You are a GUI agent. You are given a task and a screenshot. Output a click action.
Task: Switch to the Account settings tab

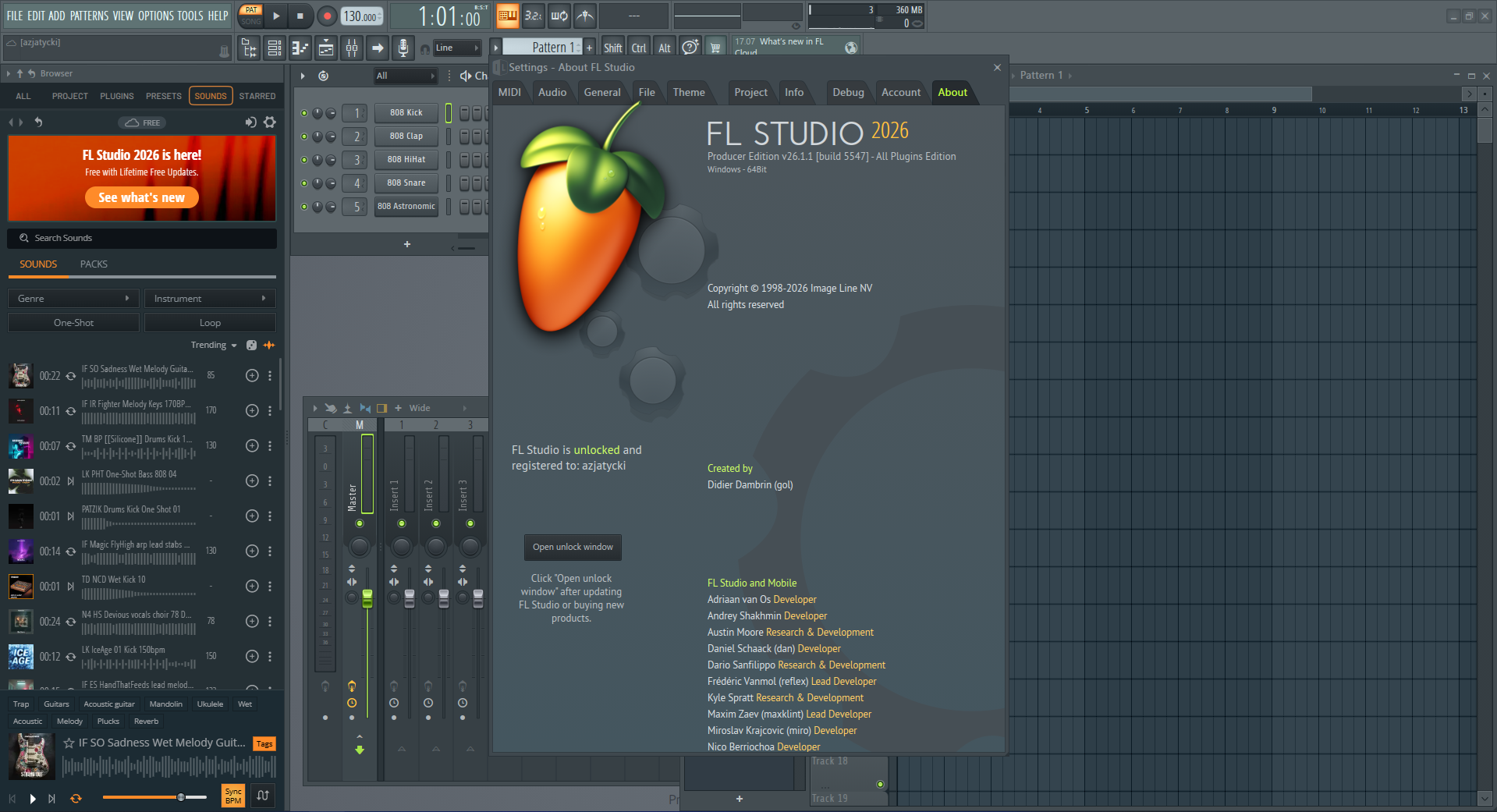[x=901, y=92]
